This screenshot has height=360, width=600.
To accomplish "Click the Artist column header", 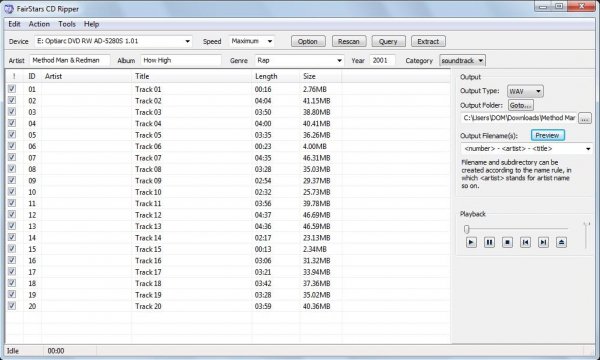I will click(86, 76).
